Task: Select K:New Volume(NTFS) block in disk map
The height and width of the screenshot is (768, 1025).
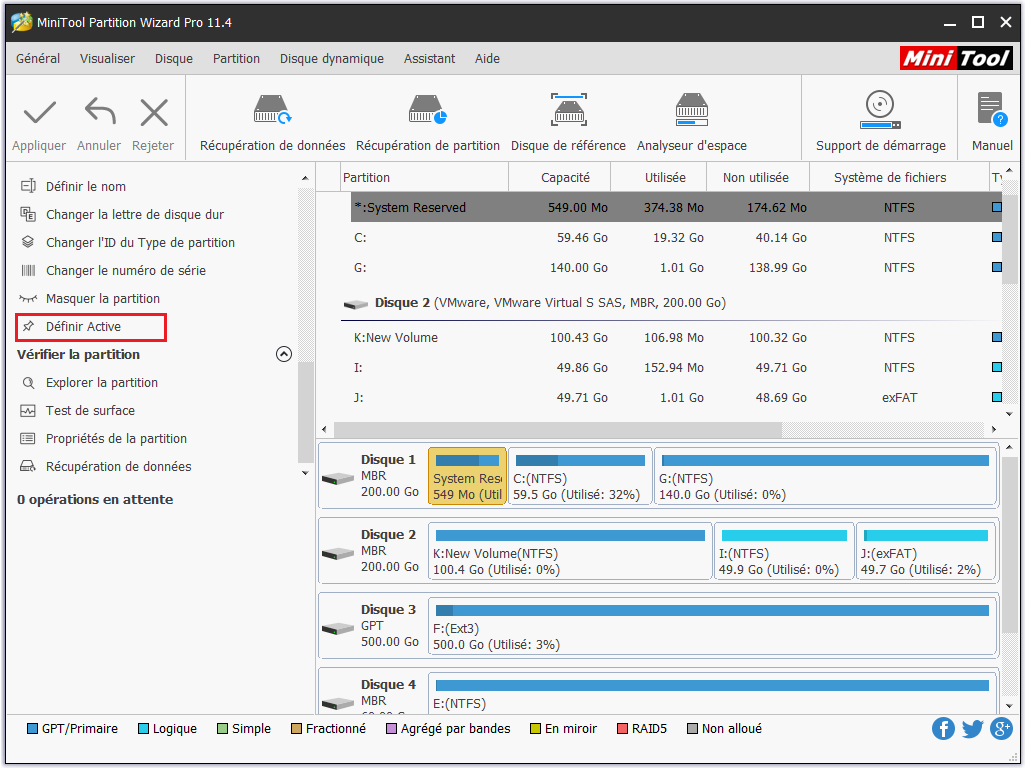Action: click(x=570, y=551)
